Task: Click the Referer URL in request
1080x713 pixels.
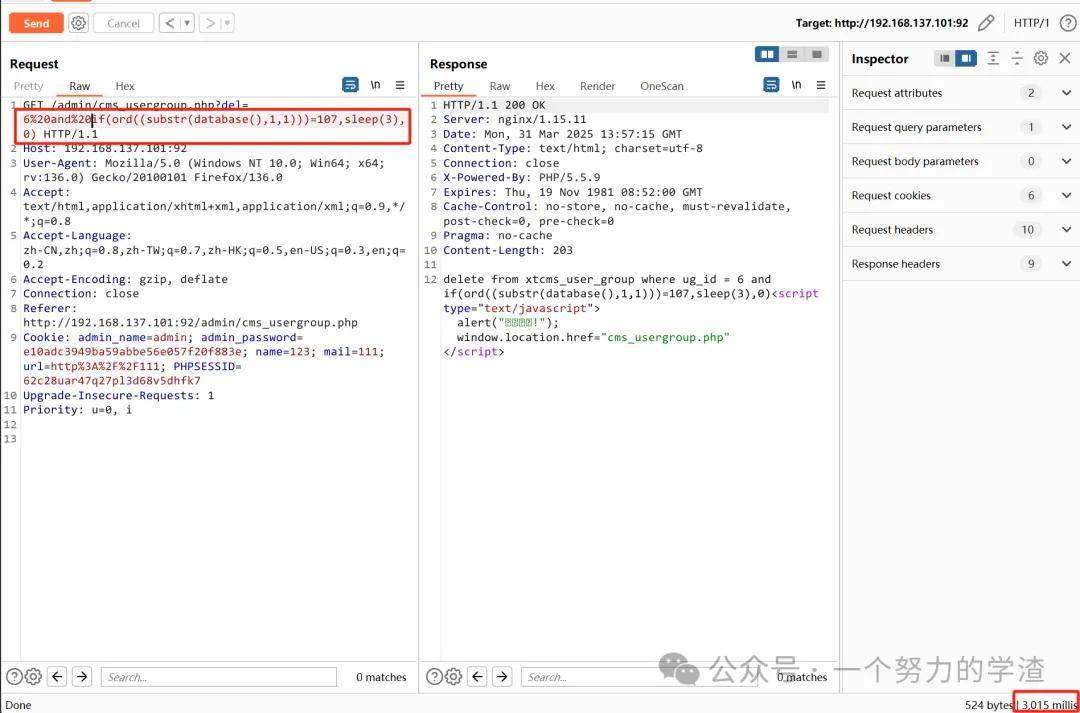Action: (x=190, y=322)
